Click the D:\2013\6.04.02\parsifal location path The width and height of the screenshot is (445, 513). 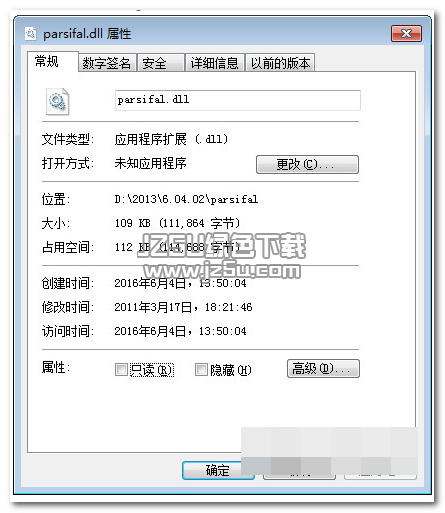[x=186, y=199]
